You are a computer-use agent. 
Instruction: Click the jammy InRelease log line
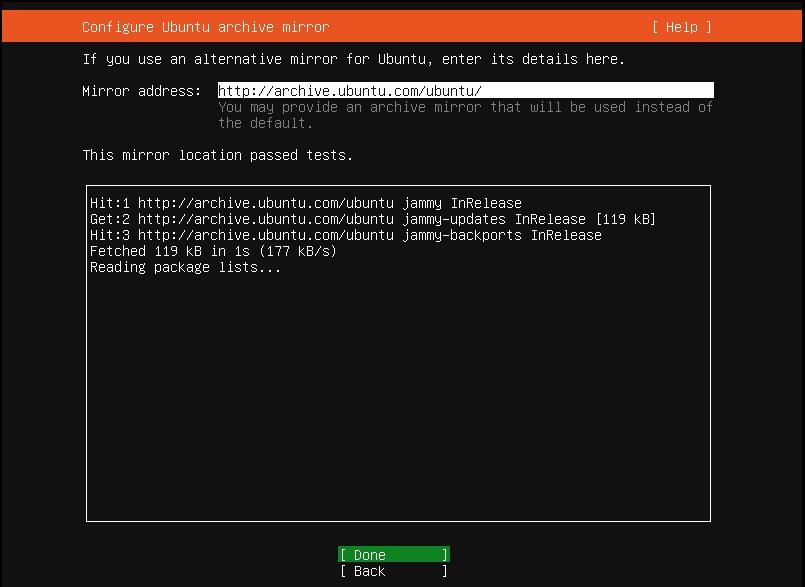point(305,203)
